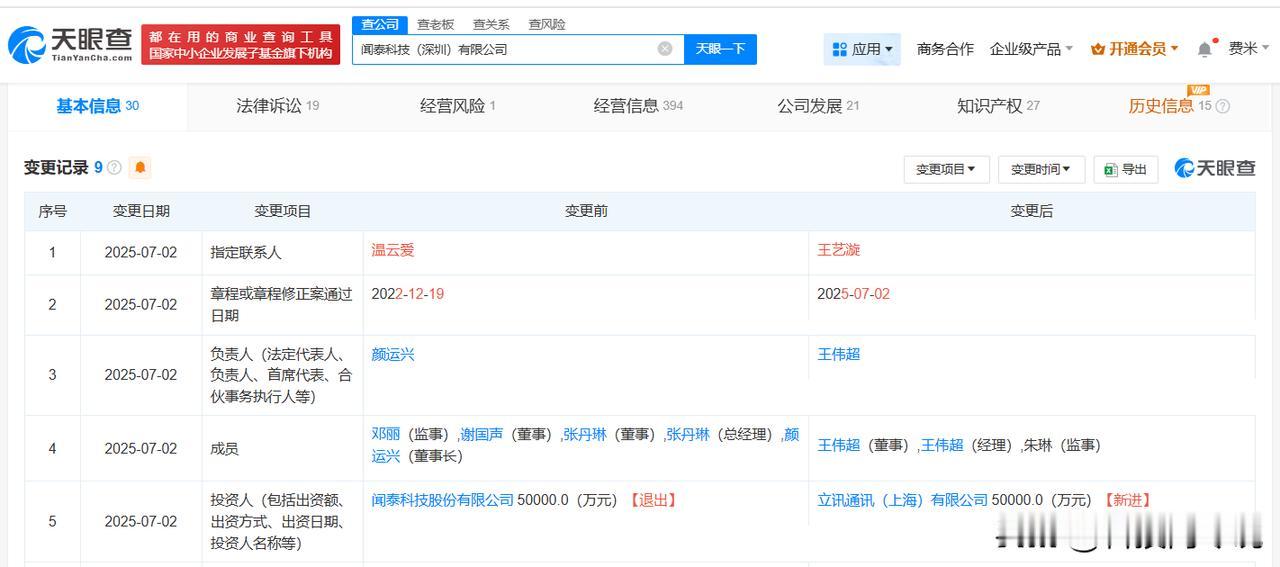Open 张丹琳 (董事) link

(585, 434)
